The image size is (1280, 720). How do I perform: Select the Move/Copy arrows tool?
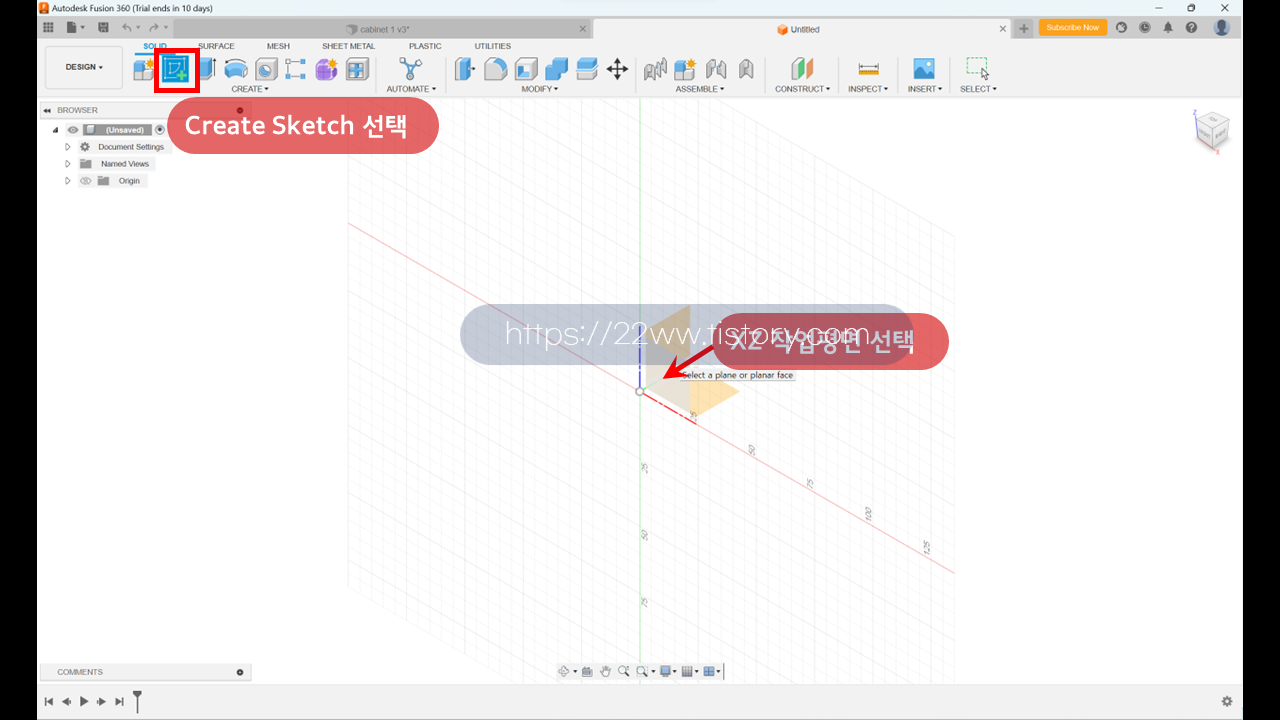(x=617, y=69)
